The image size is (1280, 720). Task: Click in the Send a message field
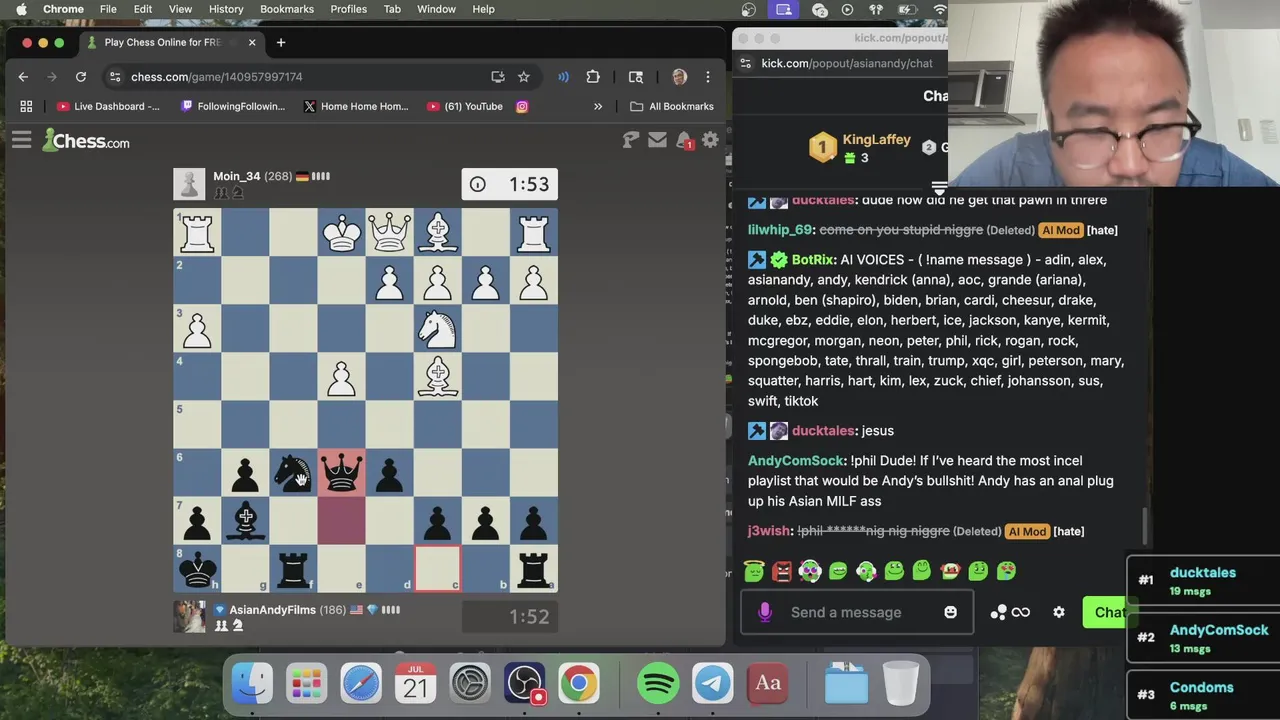click(856, 612)
